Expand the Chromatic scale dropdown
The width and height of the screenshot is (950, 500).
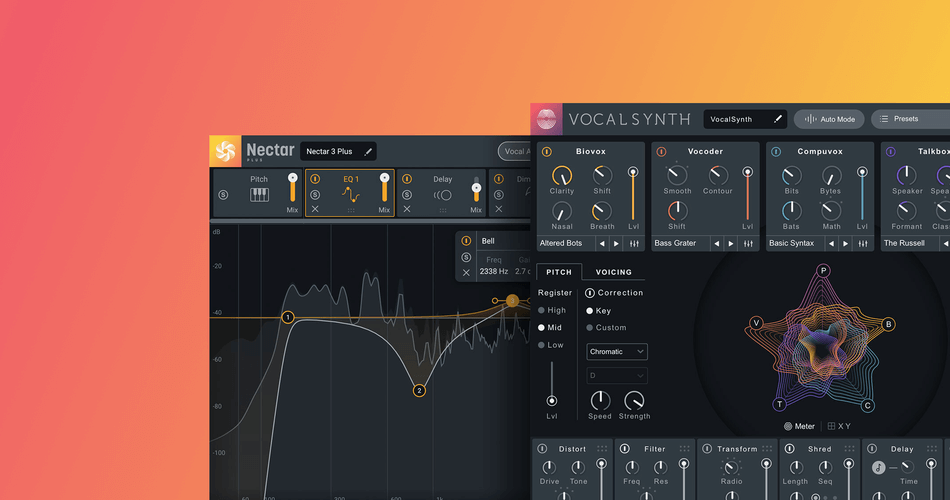[x=616, y=352]
